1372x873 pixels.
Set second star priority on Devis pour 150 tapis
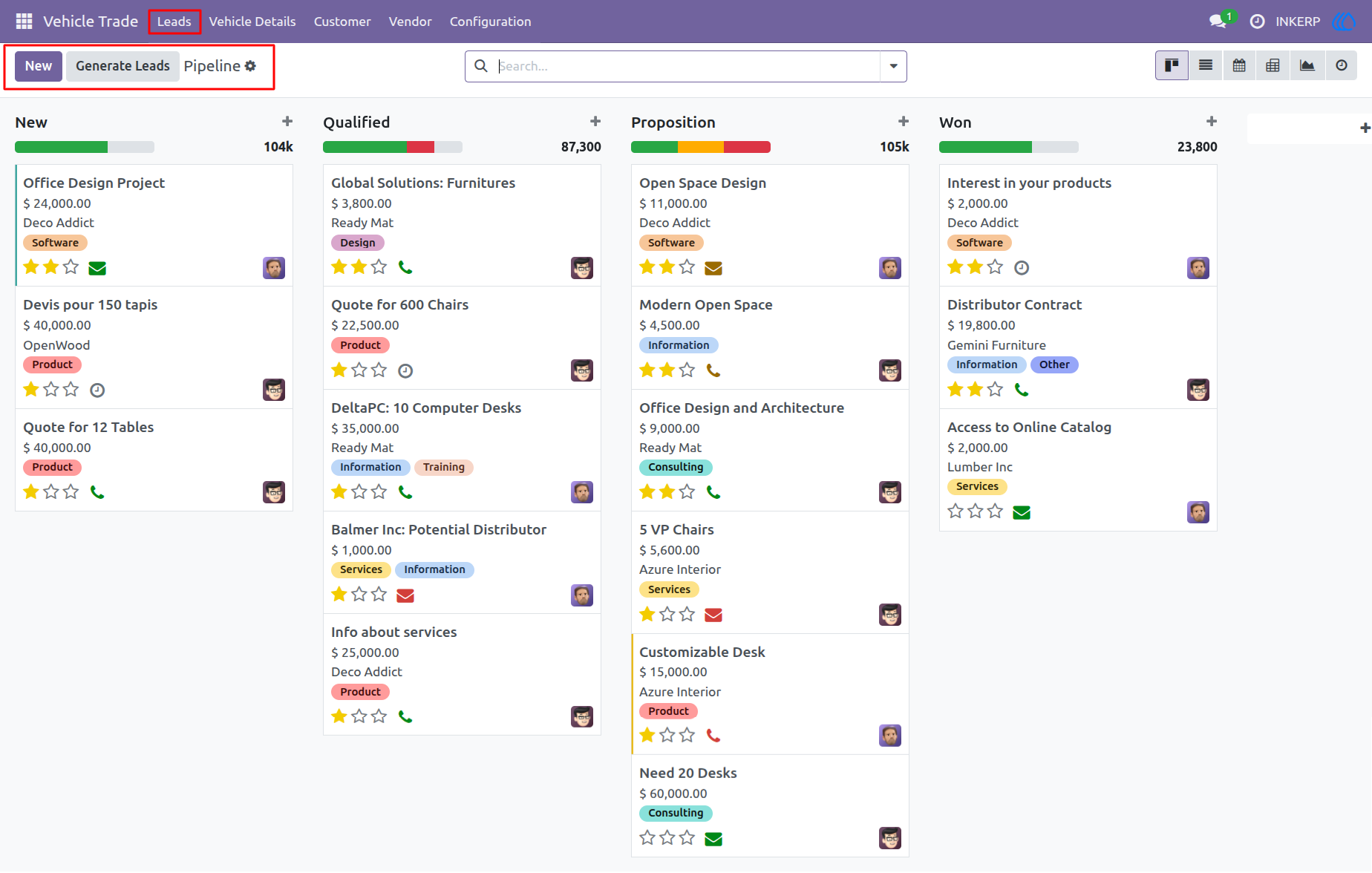[x=50, y=389]
